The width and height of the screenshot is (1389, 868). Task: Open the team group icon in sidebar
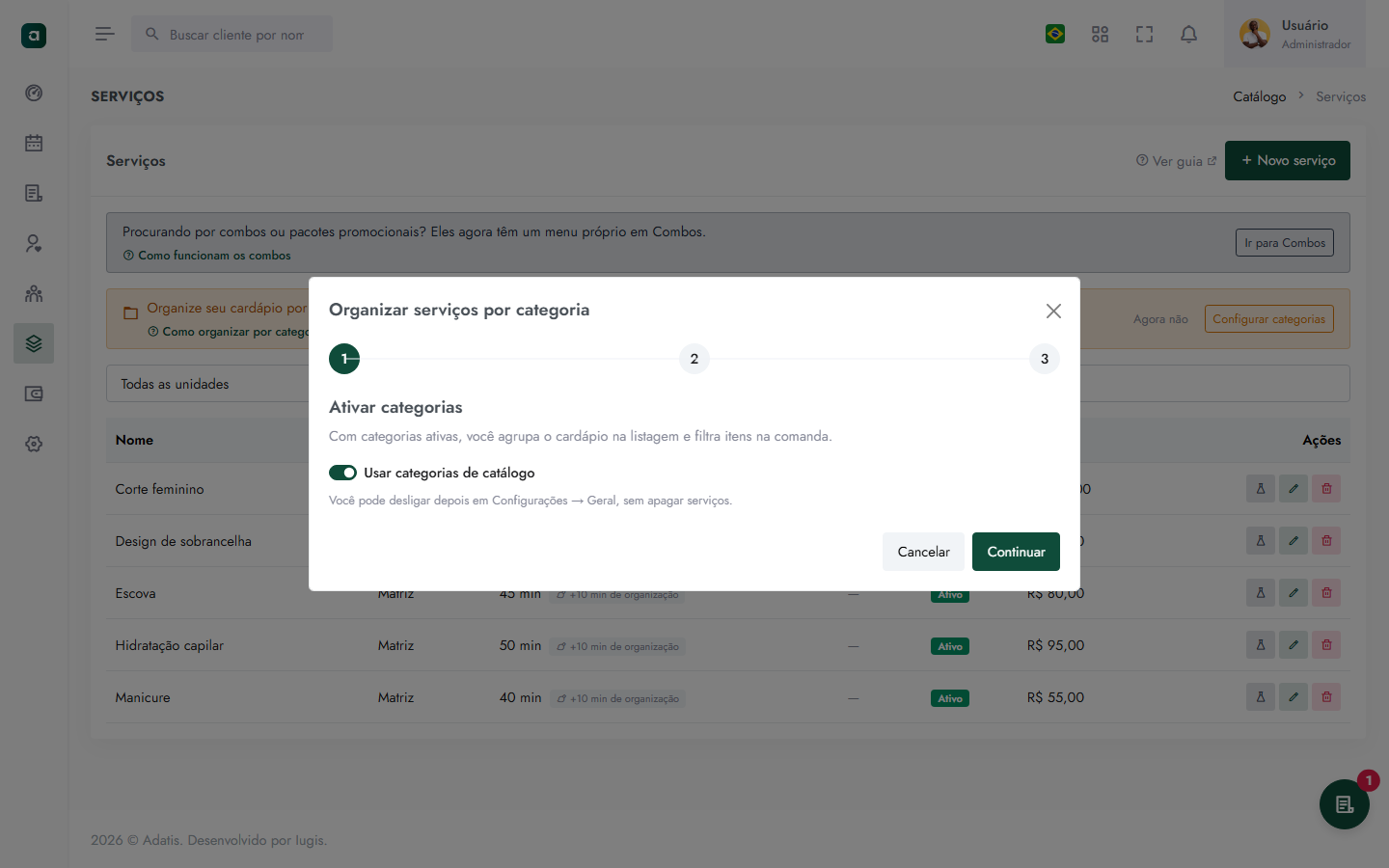click(x=34, y=293)
